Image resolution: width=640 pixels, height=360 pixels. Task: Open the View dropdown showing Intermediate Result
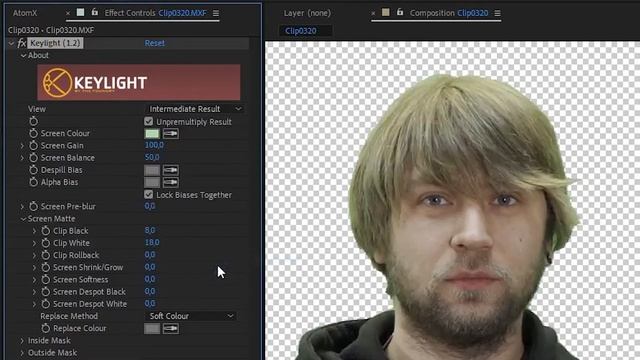click(x=195, y=109)
